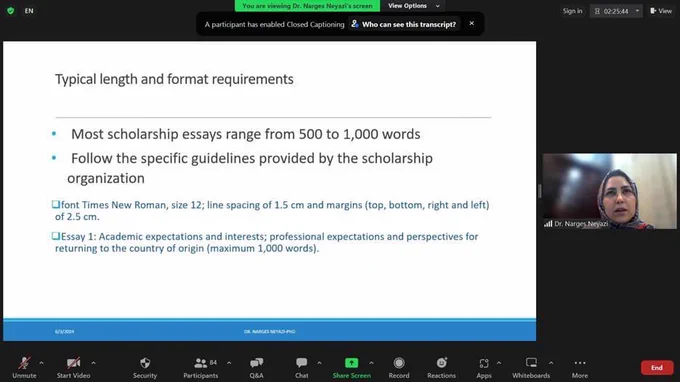The image size is (680, 382).
Task: Open the Security shield menu
Action: (x=145, y=367)
